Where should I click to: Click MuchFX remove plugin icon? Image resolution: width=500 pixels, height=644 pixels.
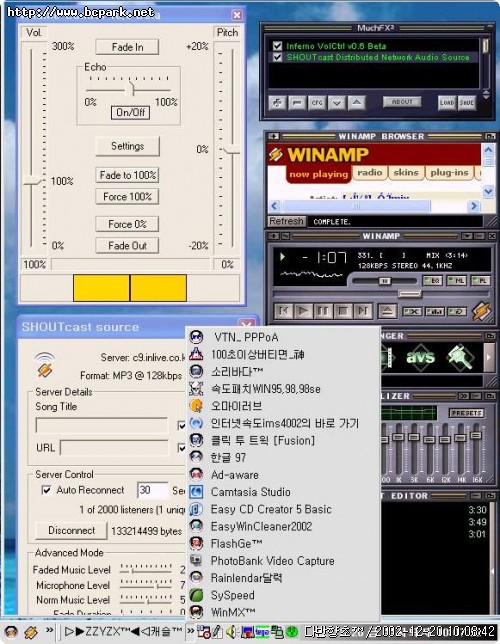[297, 102]
